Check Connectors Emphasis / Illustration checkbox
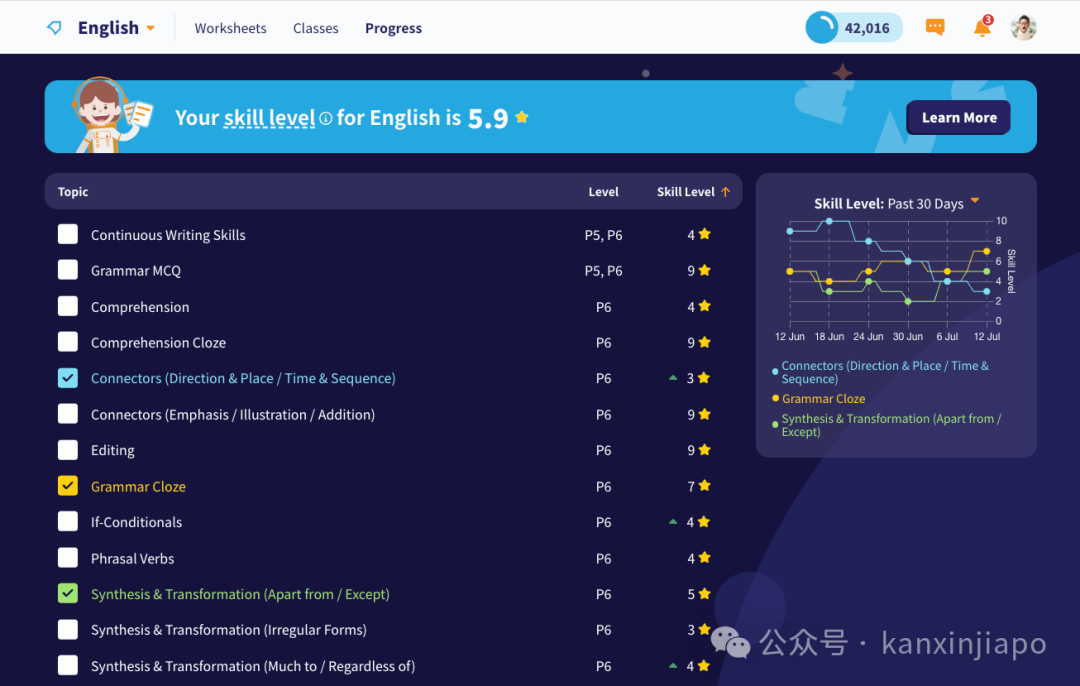This screenshot has height=686, width=1080. (x=68, y=414)
